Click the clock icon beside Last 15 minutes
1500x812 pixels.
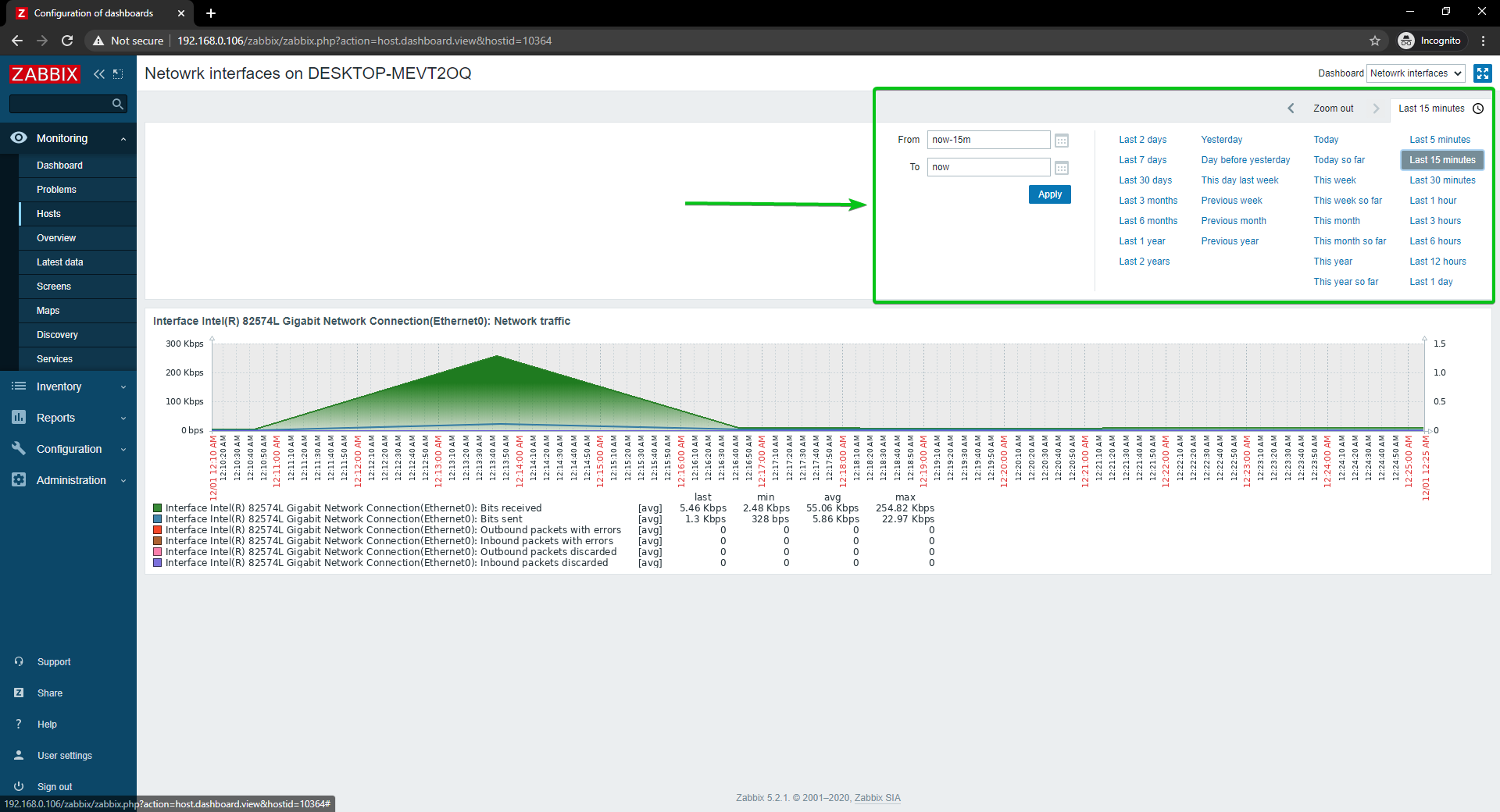[x=1478, y=109]
